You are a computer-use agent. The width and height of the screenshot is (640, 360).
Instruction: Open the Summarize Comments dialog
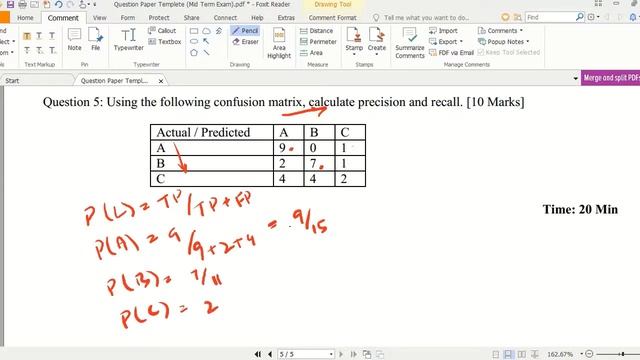(410, 43)
